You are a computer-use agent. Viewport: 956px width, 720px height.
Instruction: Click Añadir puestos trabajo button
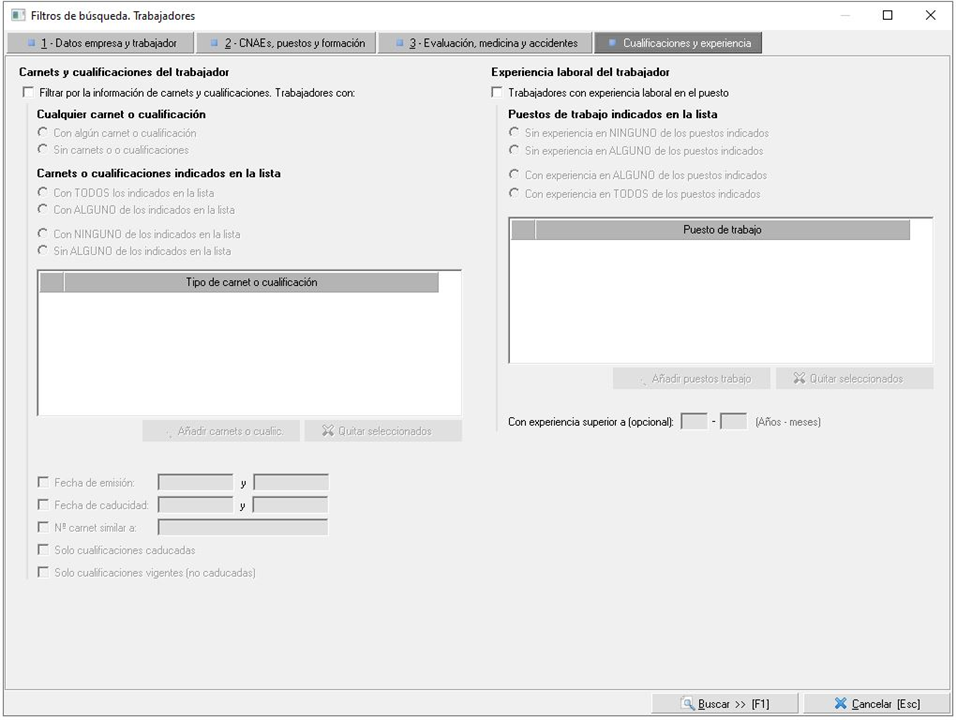click(692, 379)
